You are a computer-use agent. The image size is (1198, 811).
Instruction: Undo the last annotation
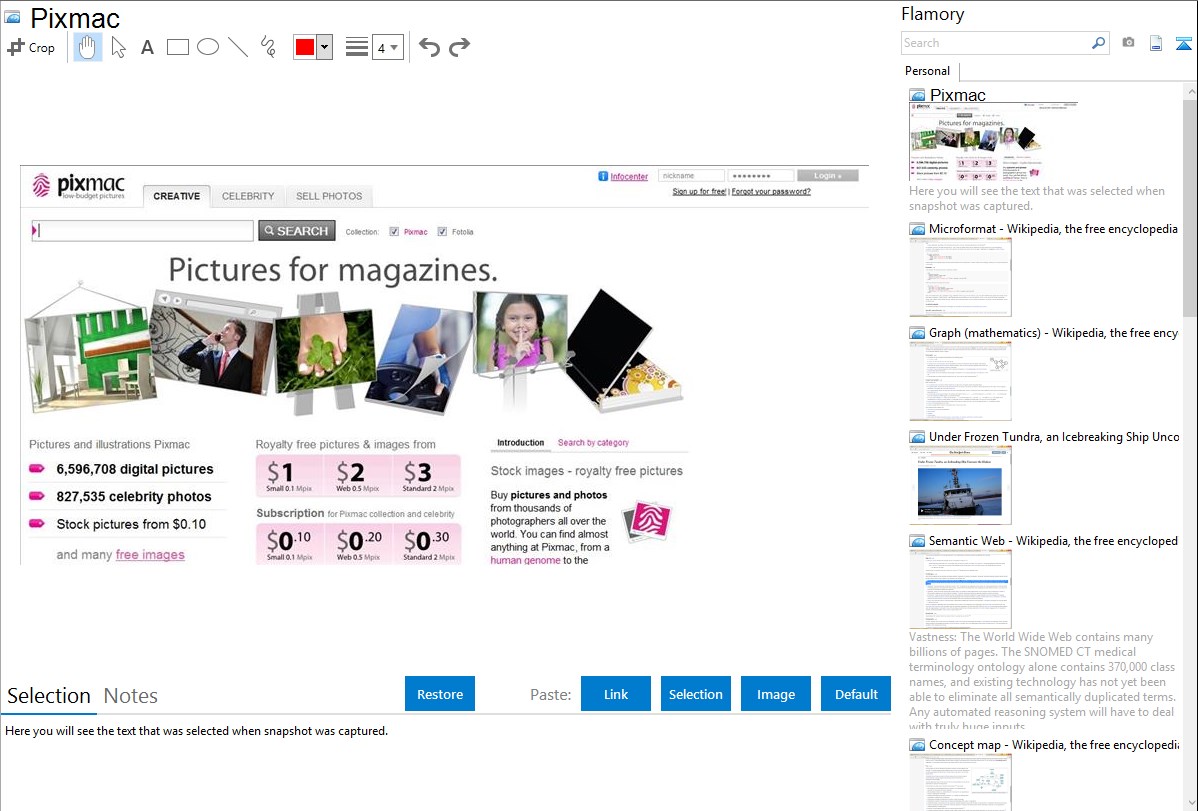(429, 47)
